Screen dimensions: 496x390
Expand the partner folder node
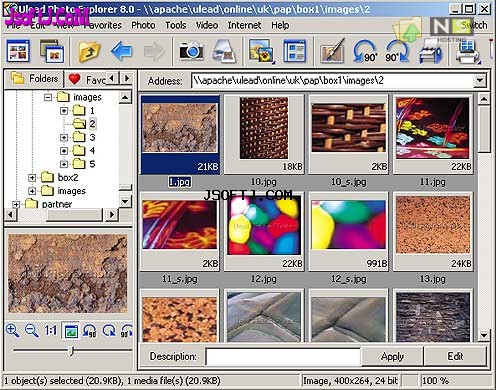point(16,204)
